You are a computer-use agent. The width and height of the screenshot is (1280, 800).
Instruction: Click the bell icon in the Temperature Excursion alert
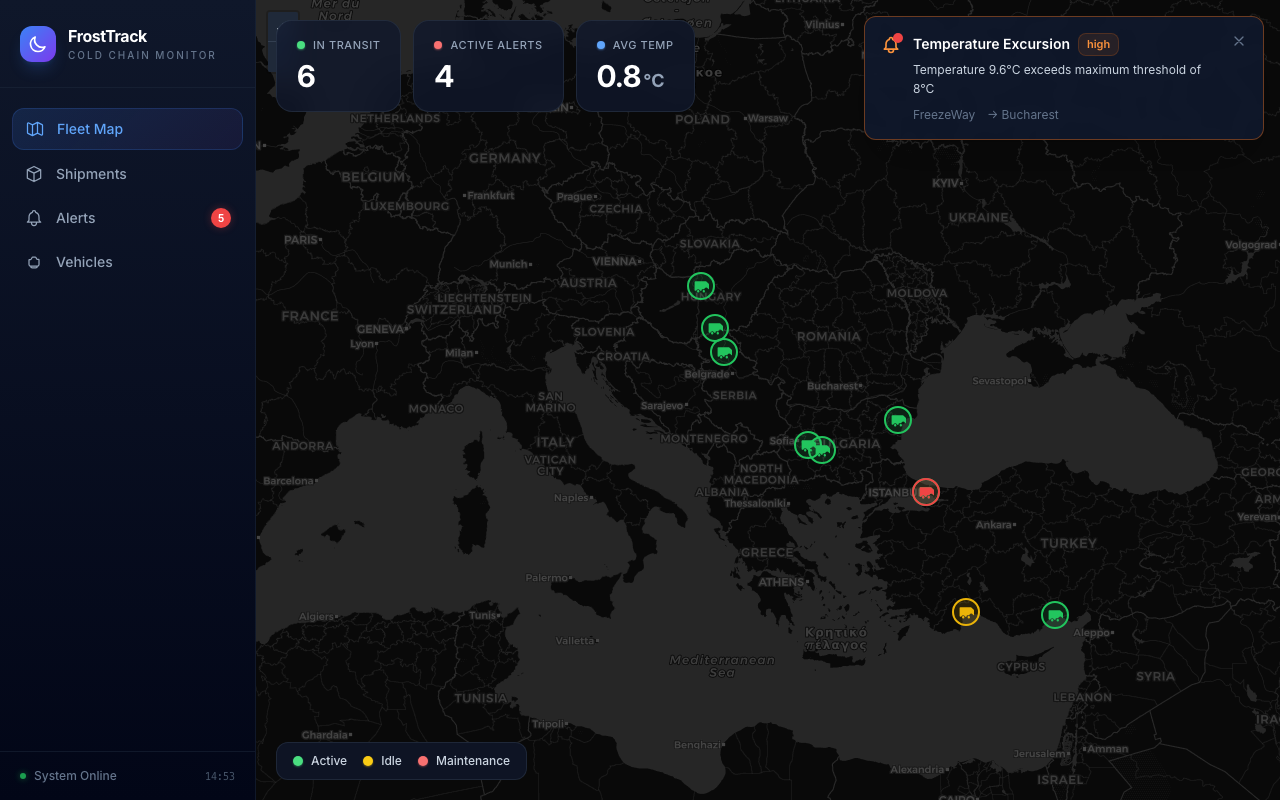pyautogui.click(x=891, y=45)
